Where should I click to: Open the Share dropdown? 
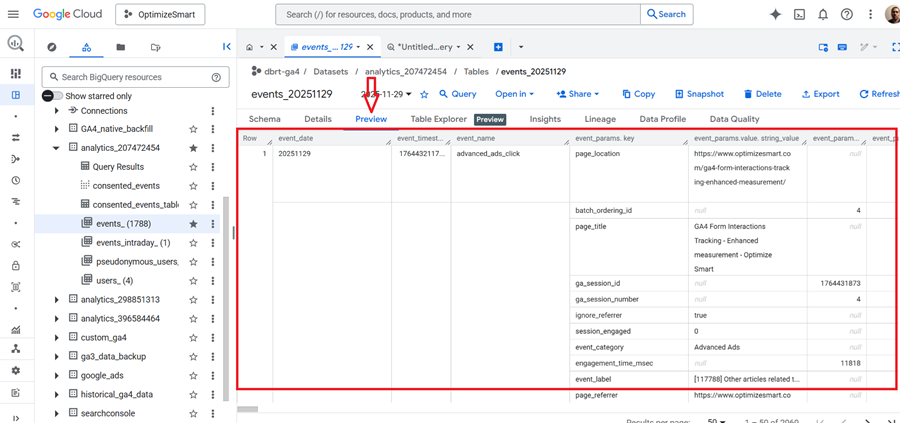(577, 94)
